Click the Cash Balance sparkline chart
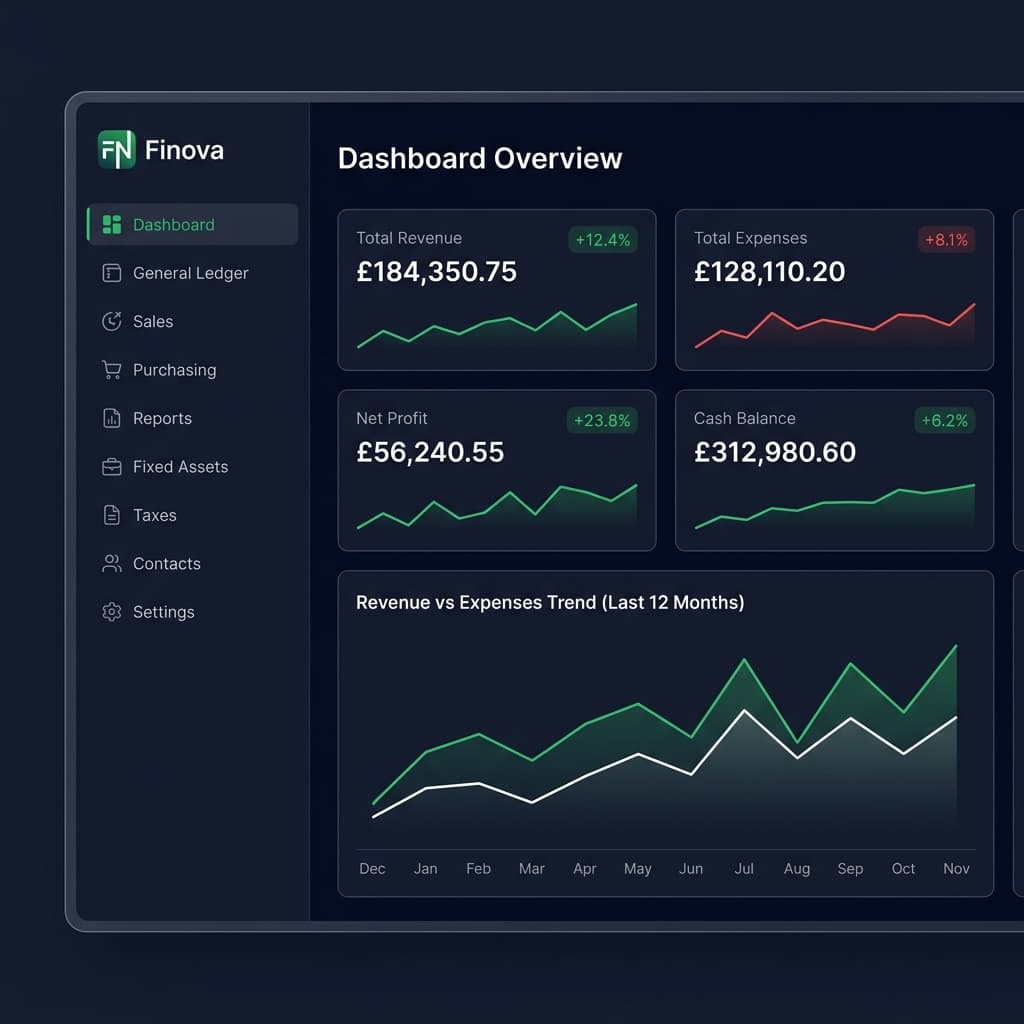Screen dimensions: 1024x1024 pos(835,506)
